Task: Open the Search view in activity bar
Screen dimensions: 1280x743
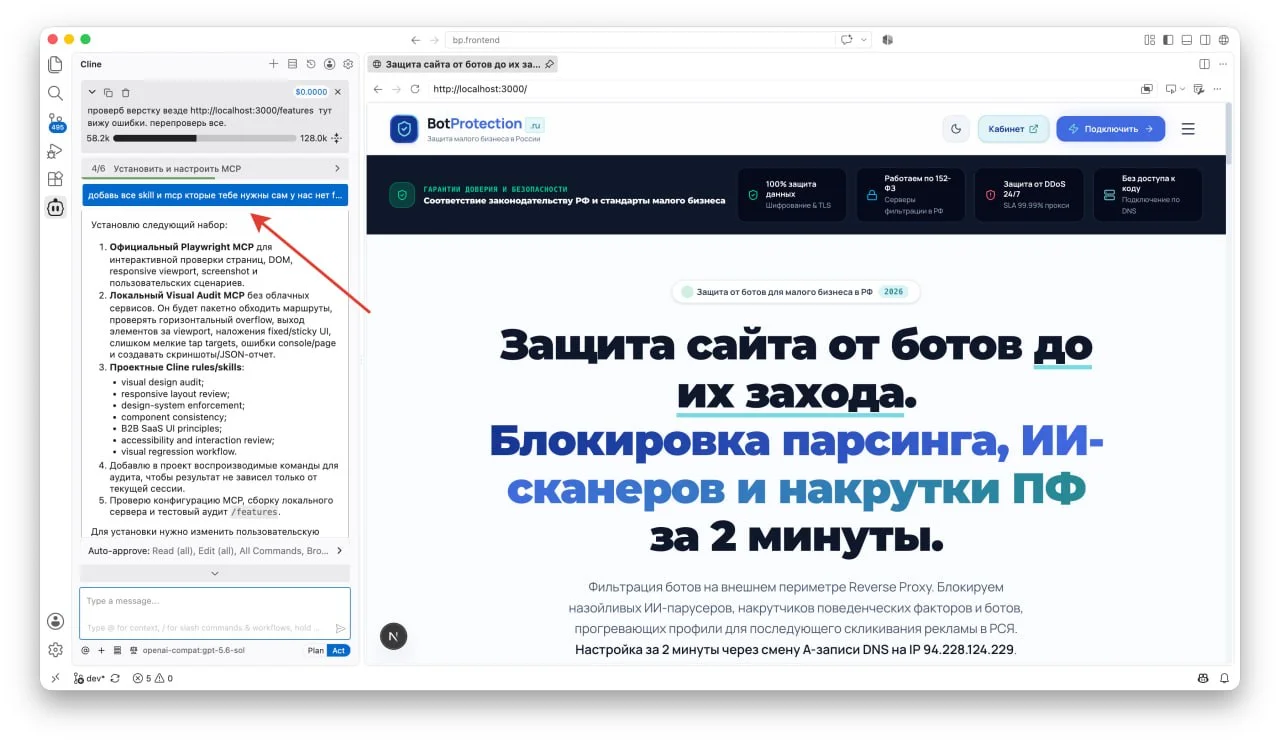Action: (x=56, y=93)
